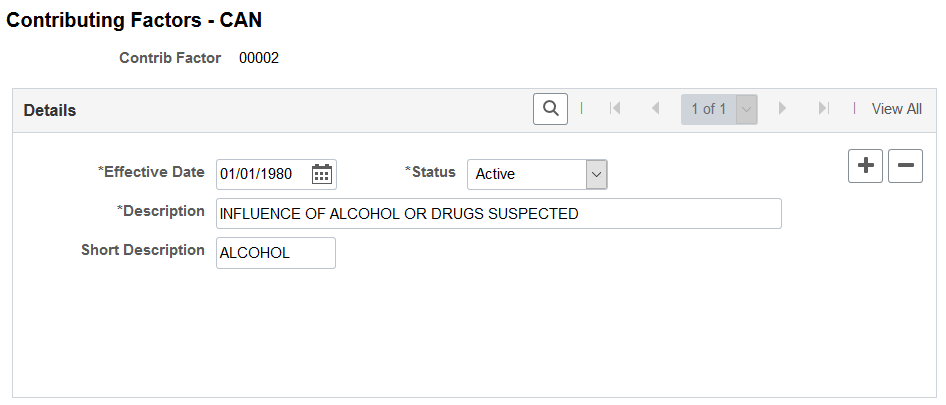Click the next row arrow
The height and width of the screenshot is (405, 946).
pos(783,109)
